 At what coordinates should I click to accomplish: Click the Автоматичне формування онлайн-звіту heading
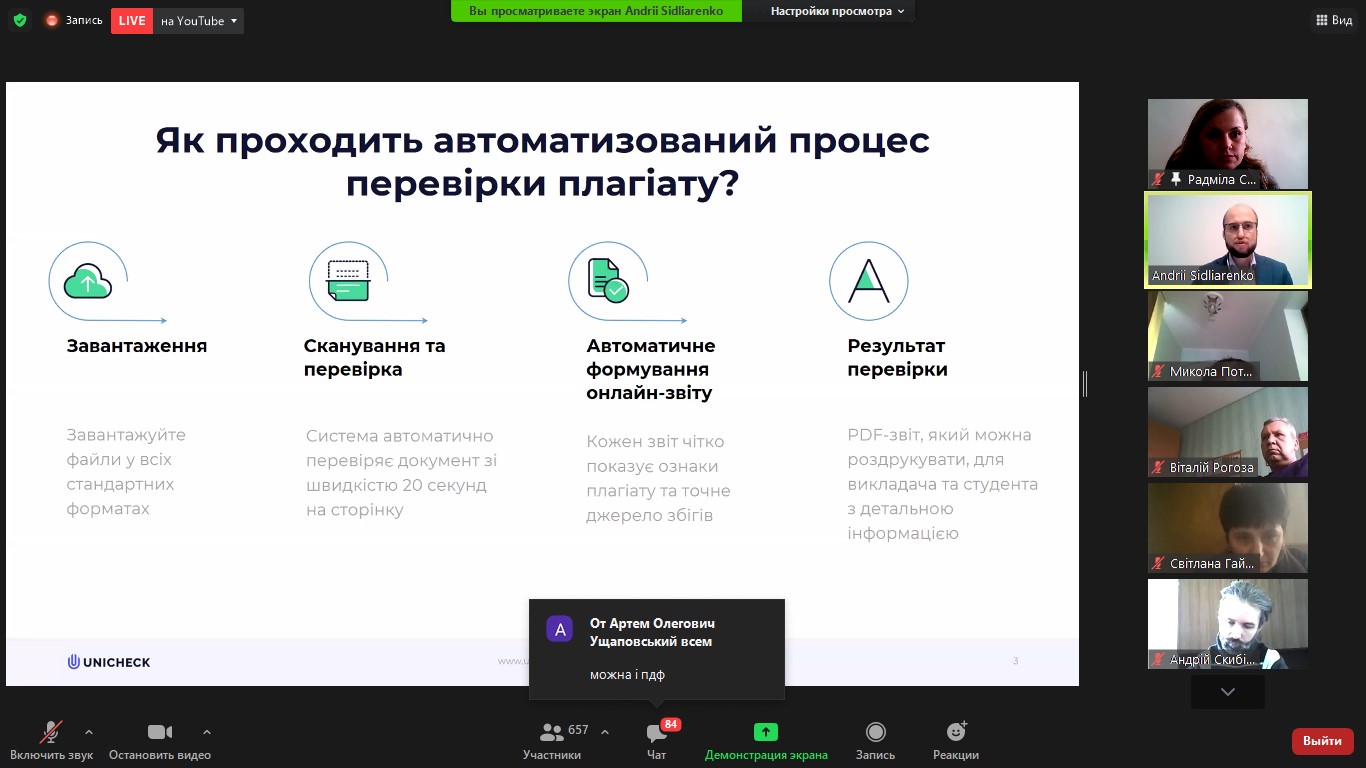(x=651, y=370)
